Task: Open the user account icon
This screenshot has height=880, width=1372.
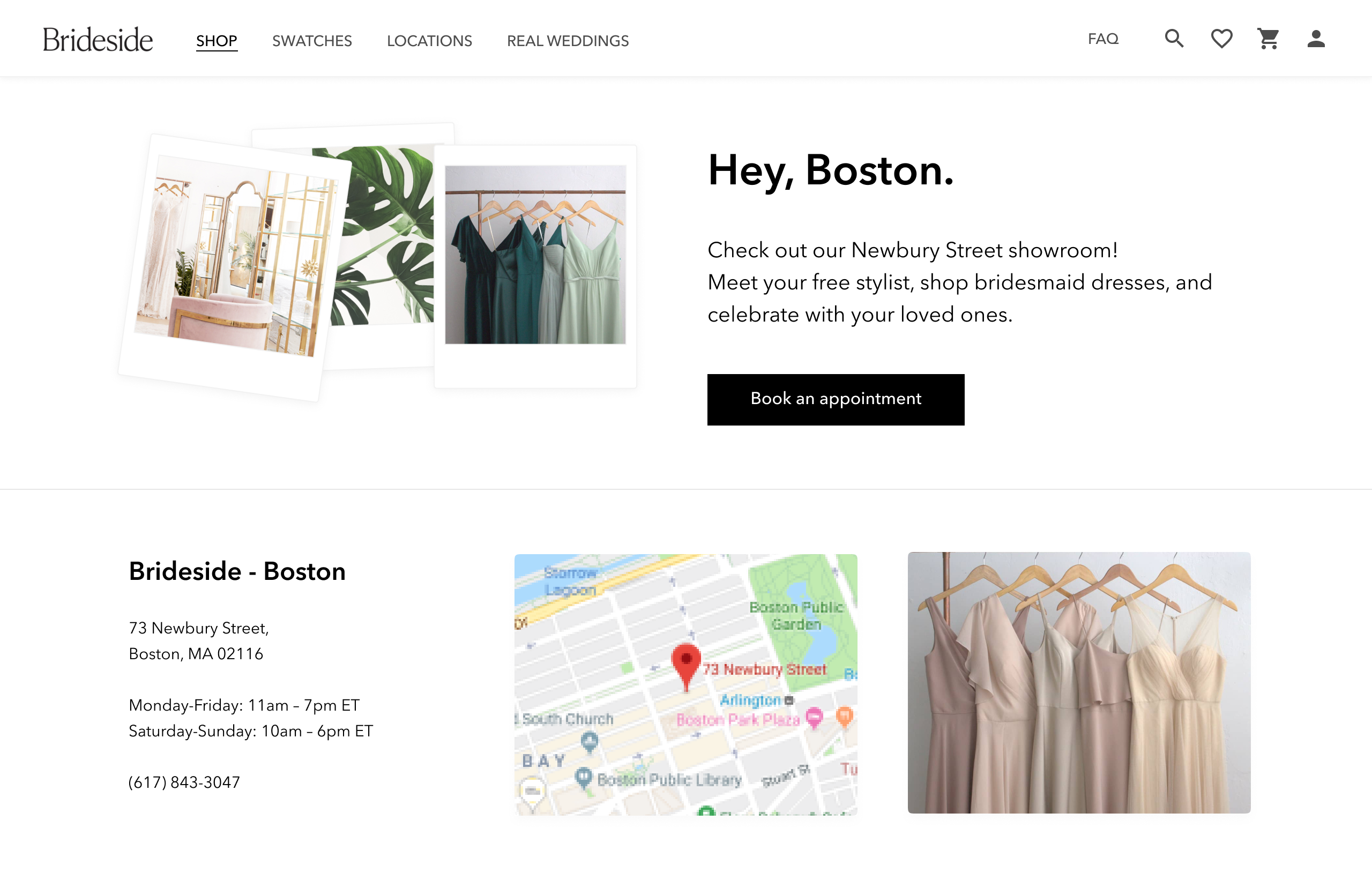Action: (x=1315, y=39)
